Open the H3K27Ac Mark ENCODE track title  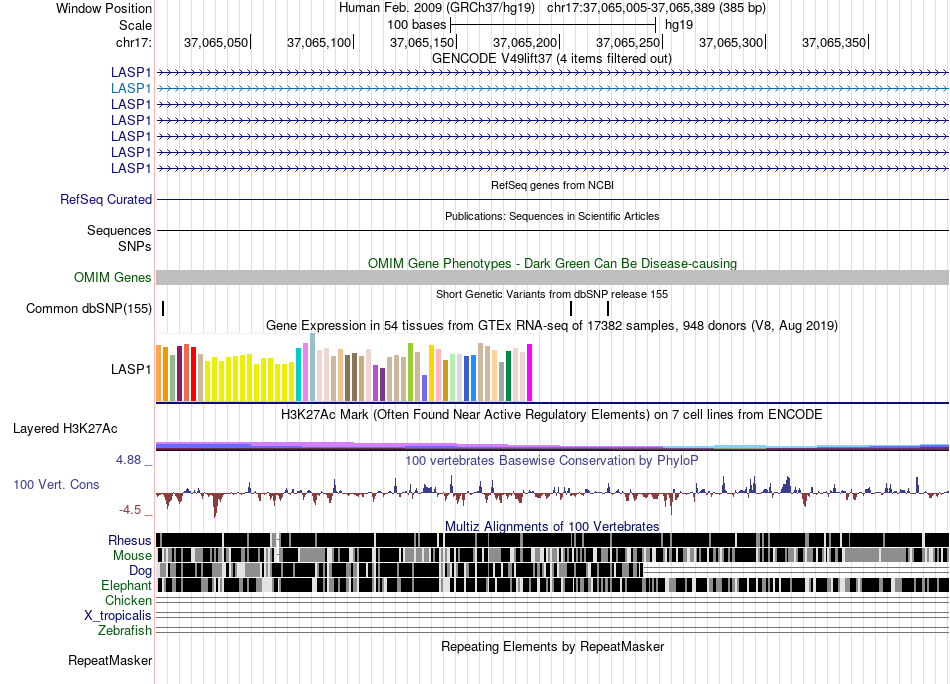coord(552,415)
